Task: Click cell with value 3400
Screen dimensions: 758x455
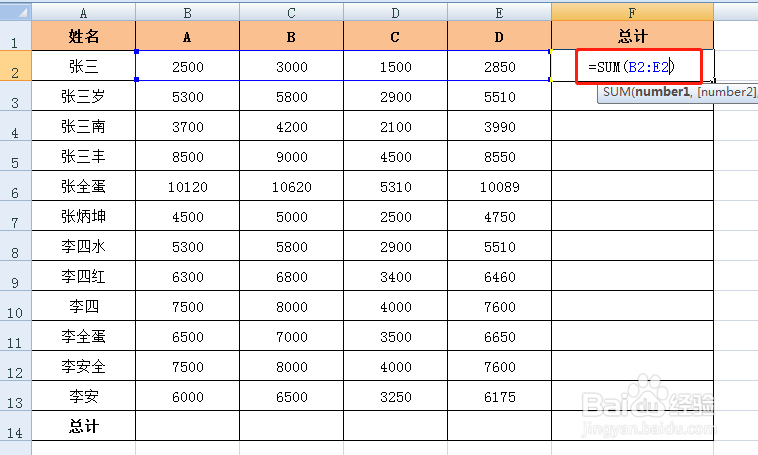Action: coord(395,276)
